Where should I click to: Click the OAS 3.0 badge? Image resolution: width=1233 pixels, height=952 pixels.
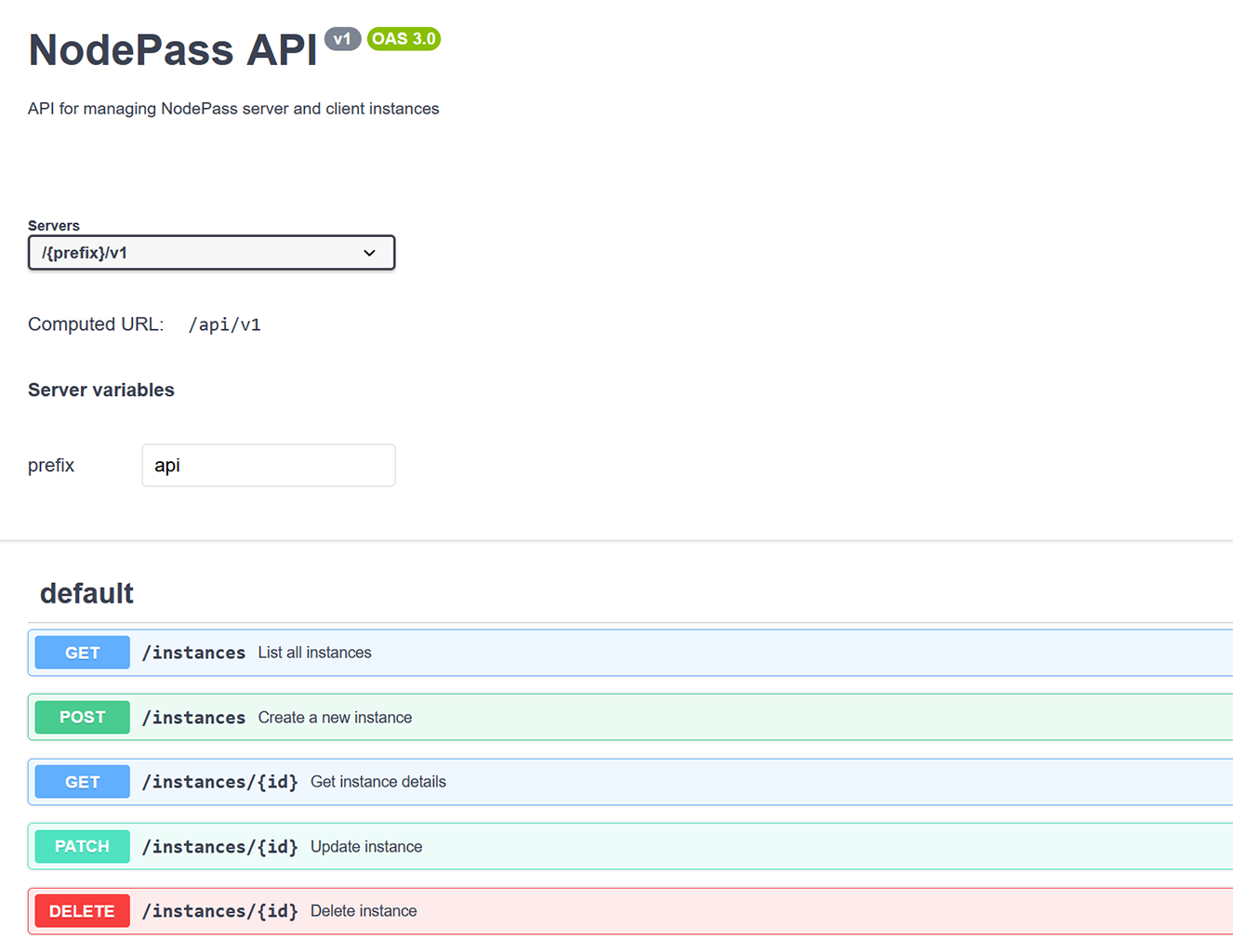coord(404,39)
